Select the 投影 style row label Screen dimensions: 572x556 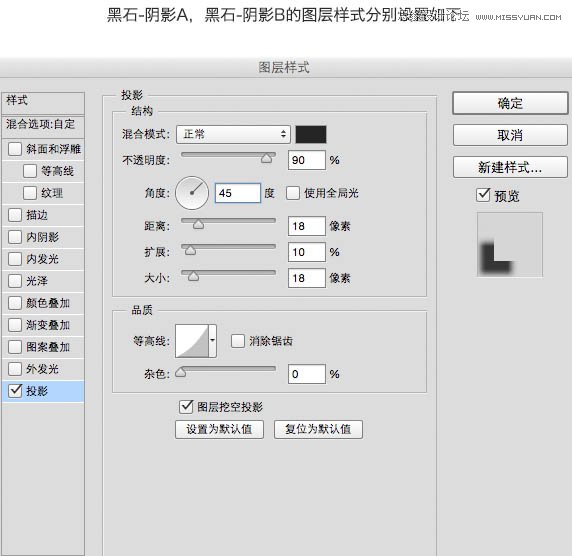(37, 391)
